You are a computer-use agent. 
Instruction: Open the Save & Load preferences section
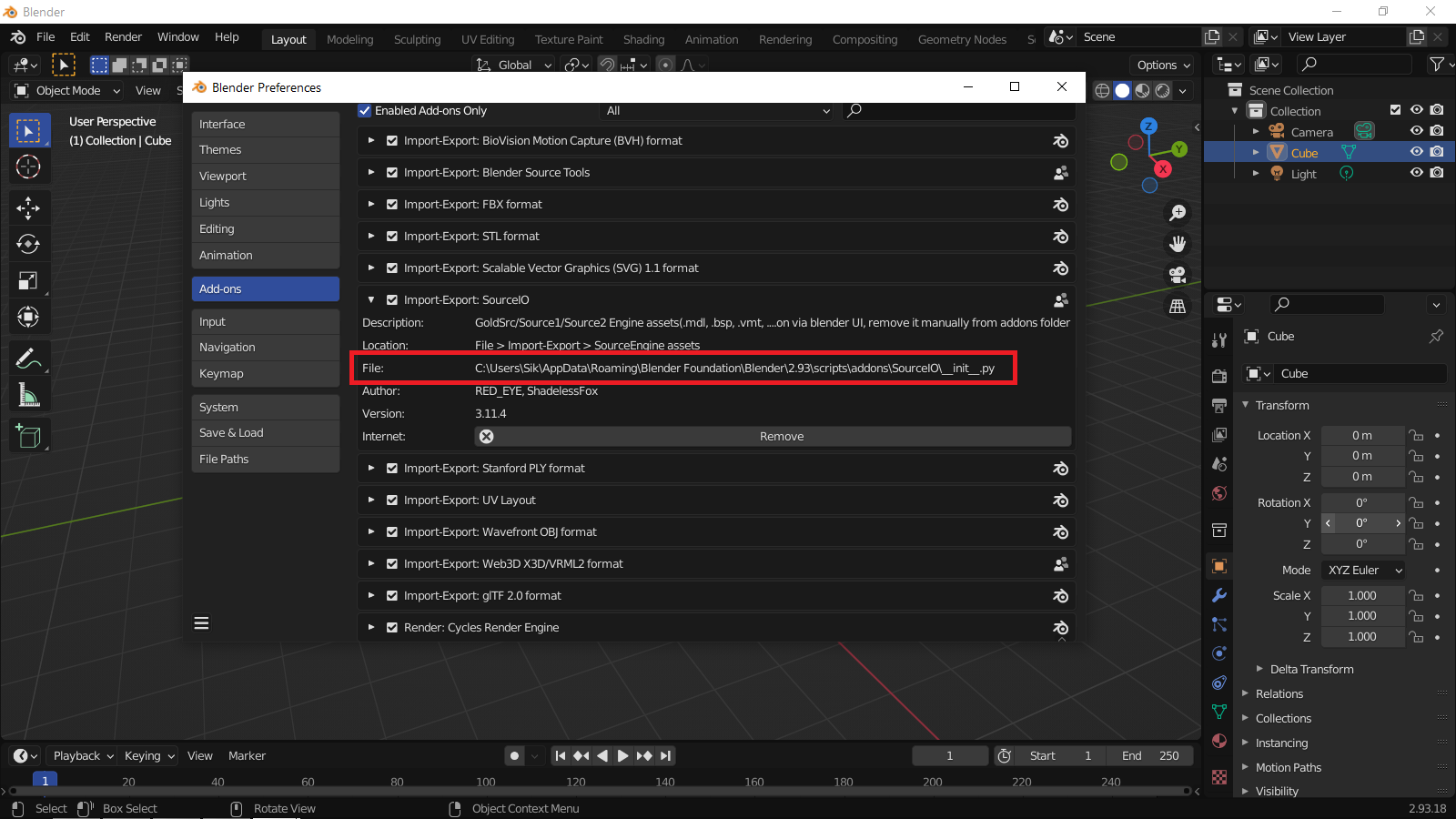tap(265, 433)
